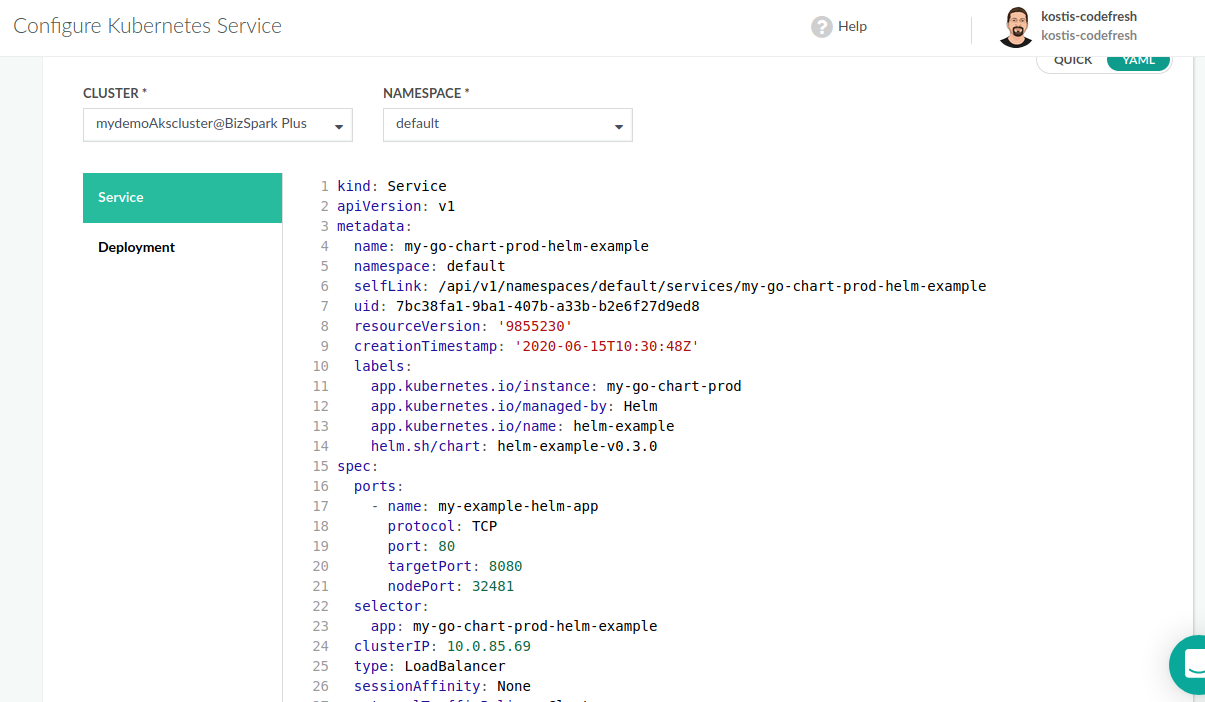Click the kostis-codefresh account name

coord(1088,17)
